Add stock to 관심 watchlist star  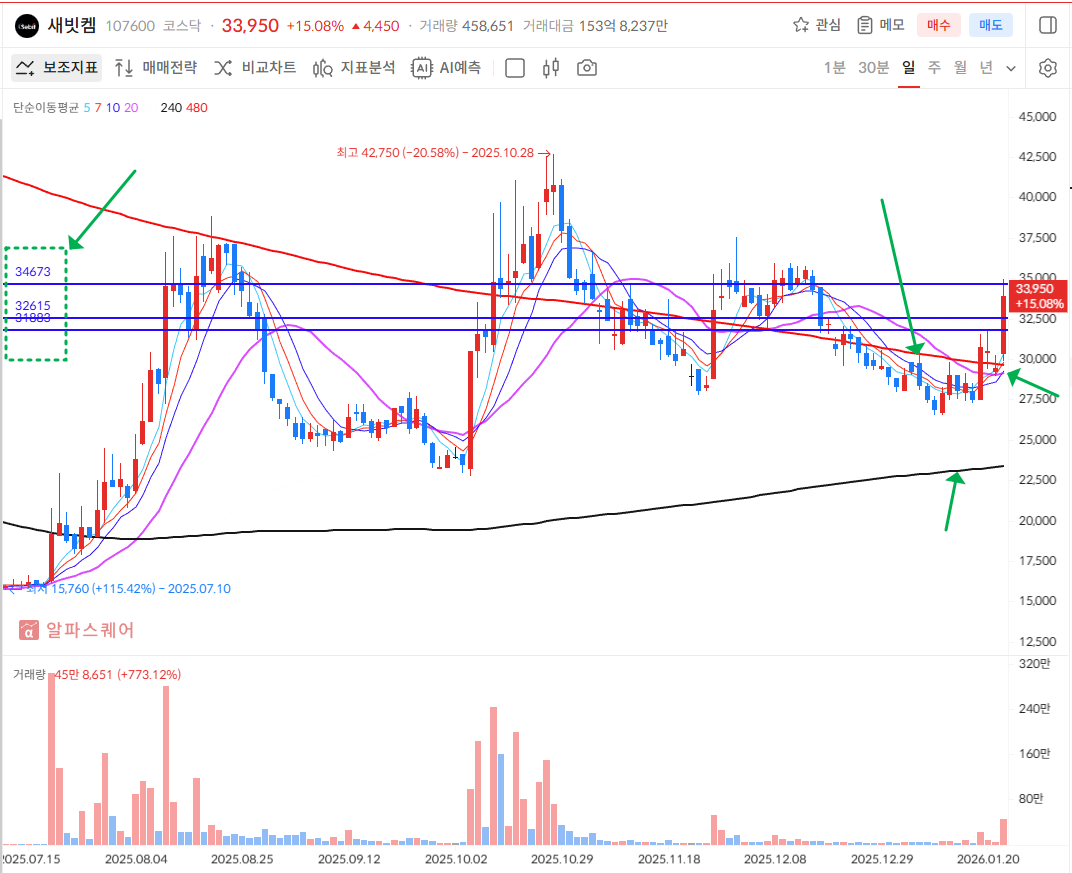[817, 25]
